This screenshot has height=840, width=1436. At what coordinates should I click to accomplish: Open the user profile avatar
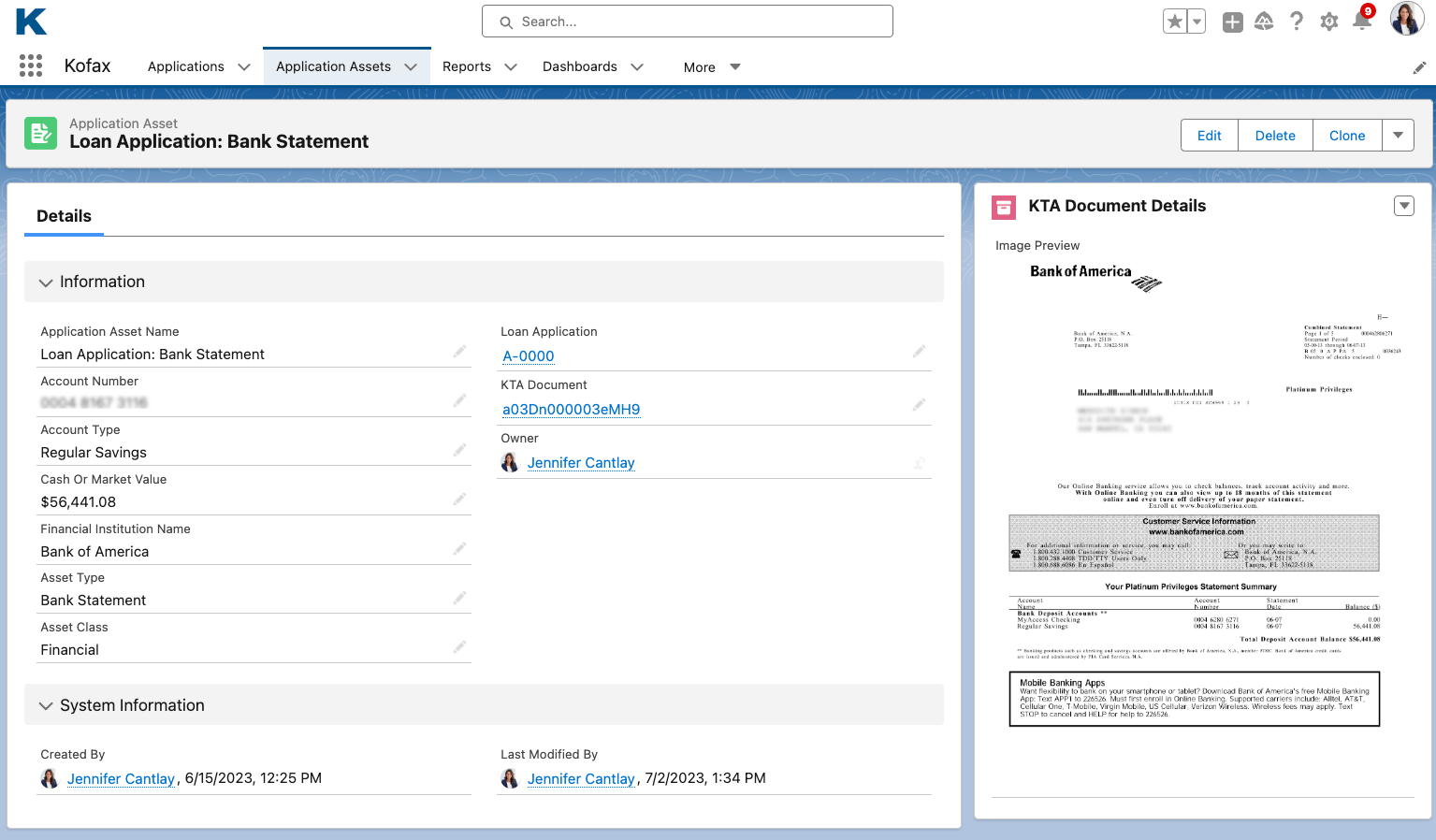[x=1406, y=19]
